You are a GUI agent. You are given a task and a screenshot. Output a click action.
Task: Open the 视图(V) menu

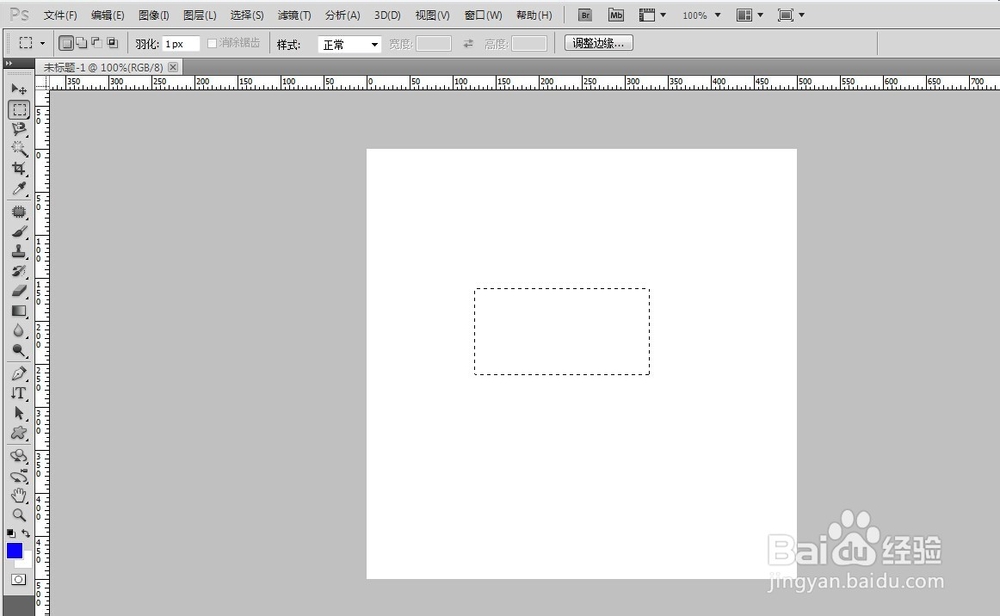point(432,15)
